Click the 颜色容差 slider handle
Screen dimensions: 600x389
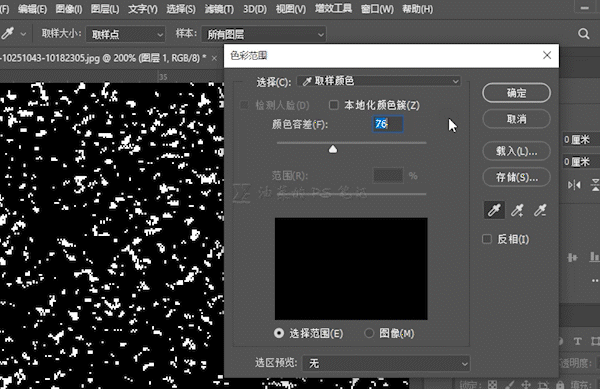click(333, 149)
